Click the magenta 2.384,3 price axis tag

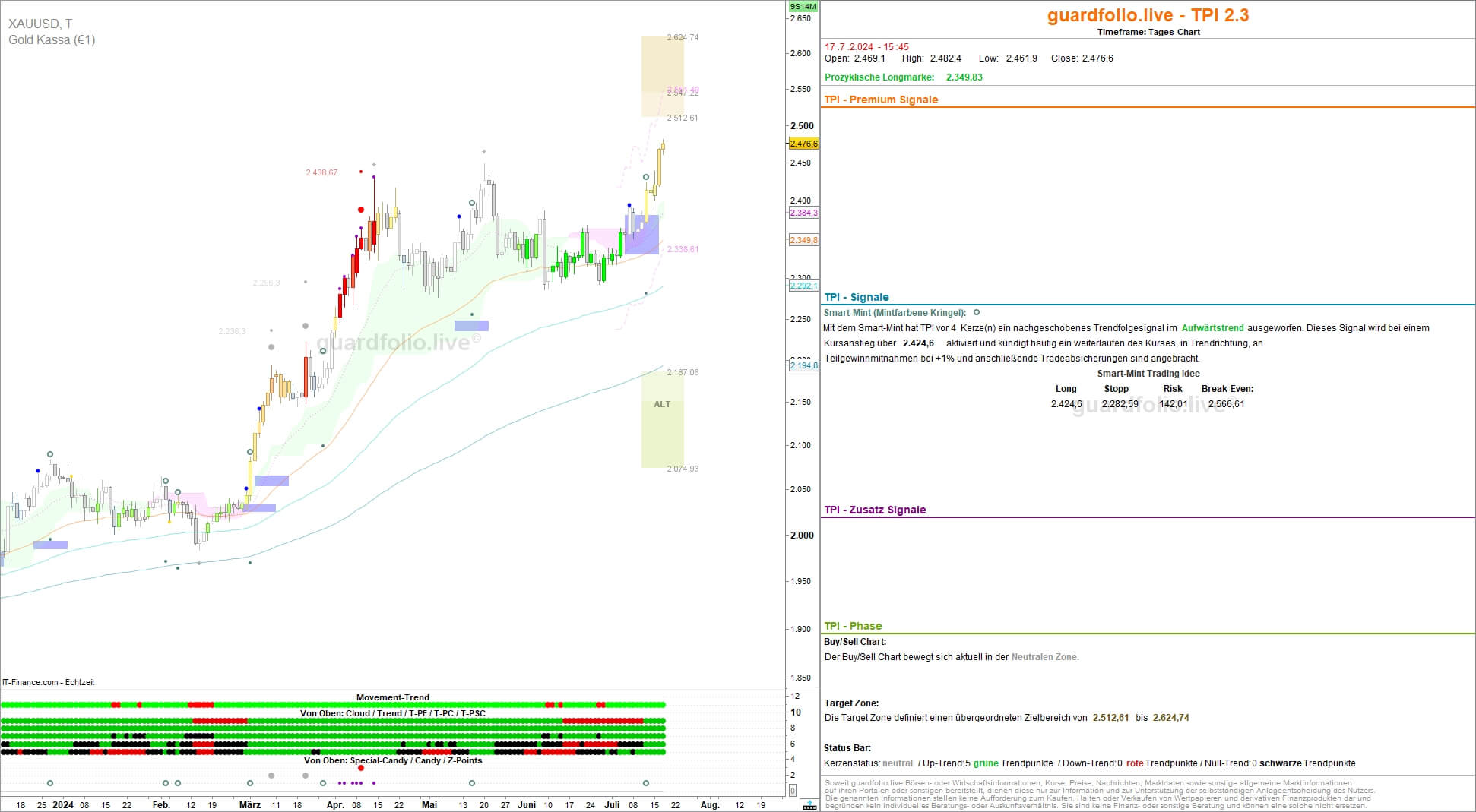[803, 213]
